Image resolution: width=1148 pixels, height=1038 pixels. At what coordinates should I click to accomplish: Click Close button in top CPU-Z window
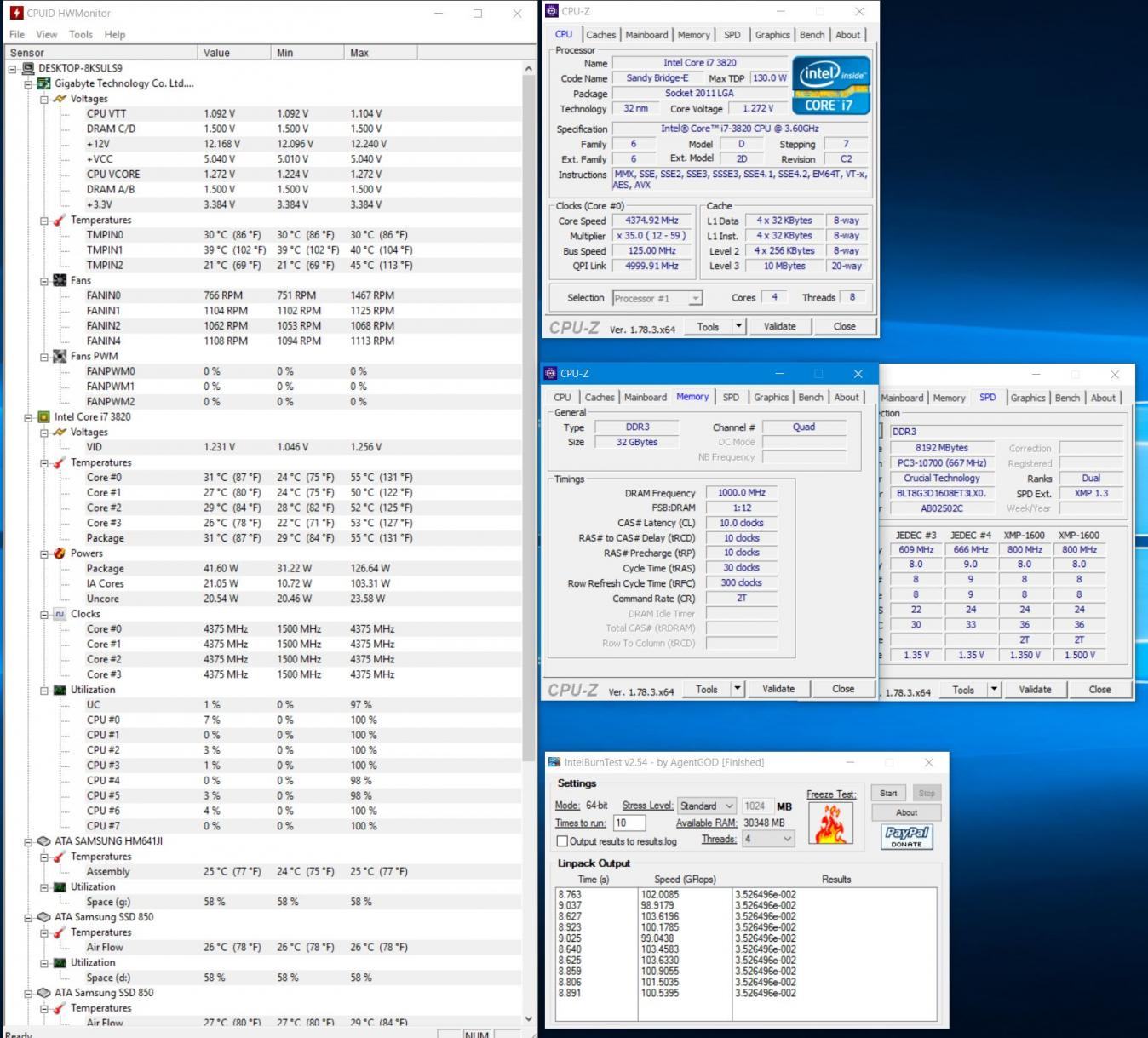844,326
